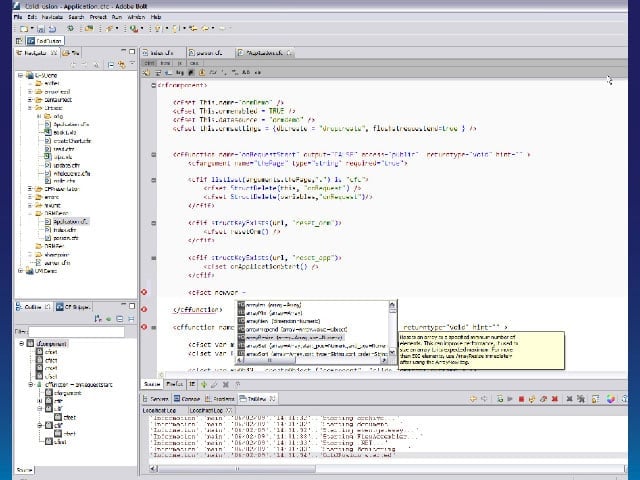Expand the CFFrameworks folder in Navigator
This screenshot has width=640, height=480.
coord(30,189)
